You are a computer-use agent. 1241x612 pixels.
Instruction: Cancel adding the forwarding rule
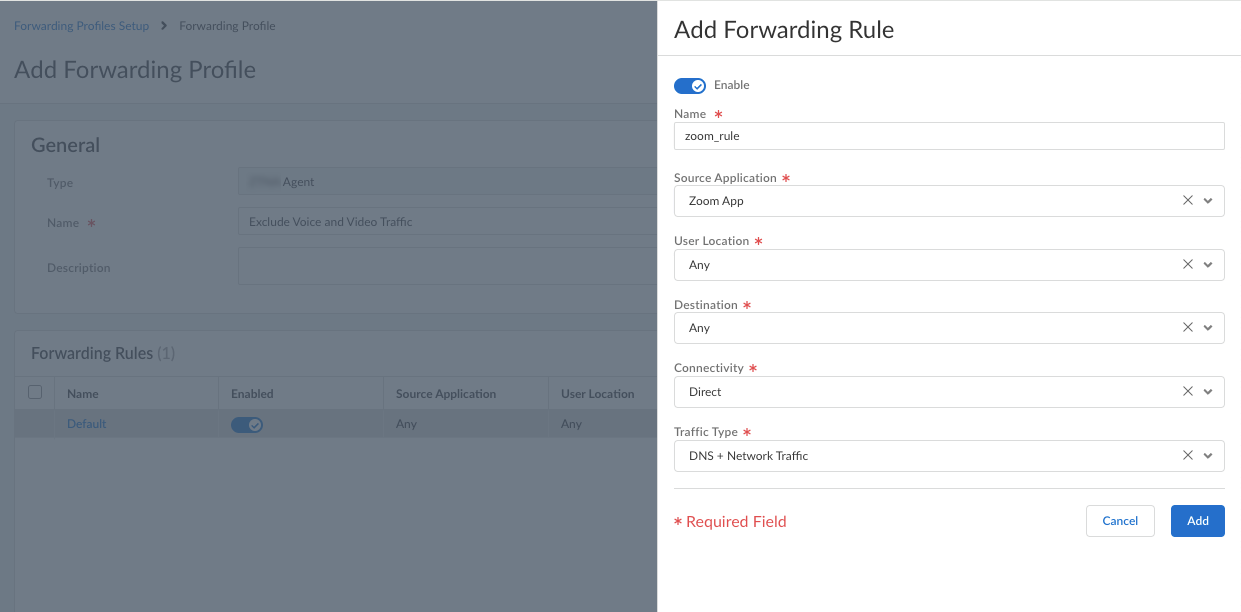point(1120,521)
